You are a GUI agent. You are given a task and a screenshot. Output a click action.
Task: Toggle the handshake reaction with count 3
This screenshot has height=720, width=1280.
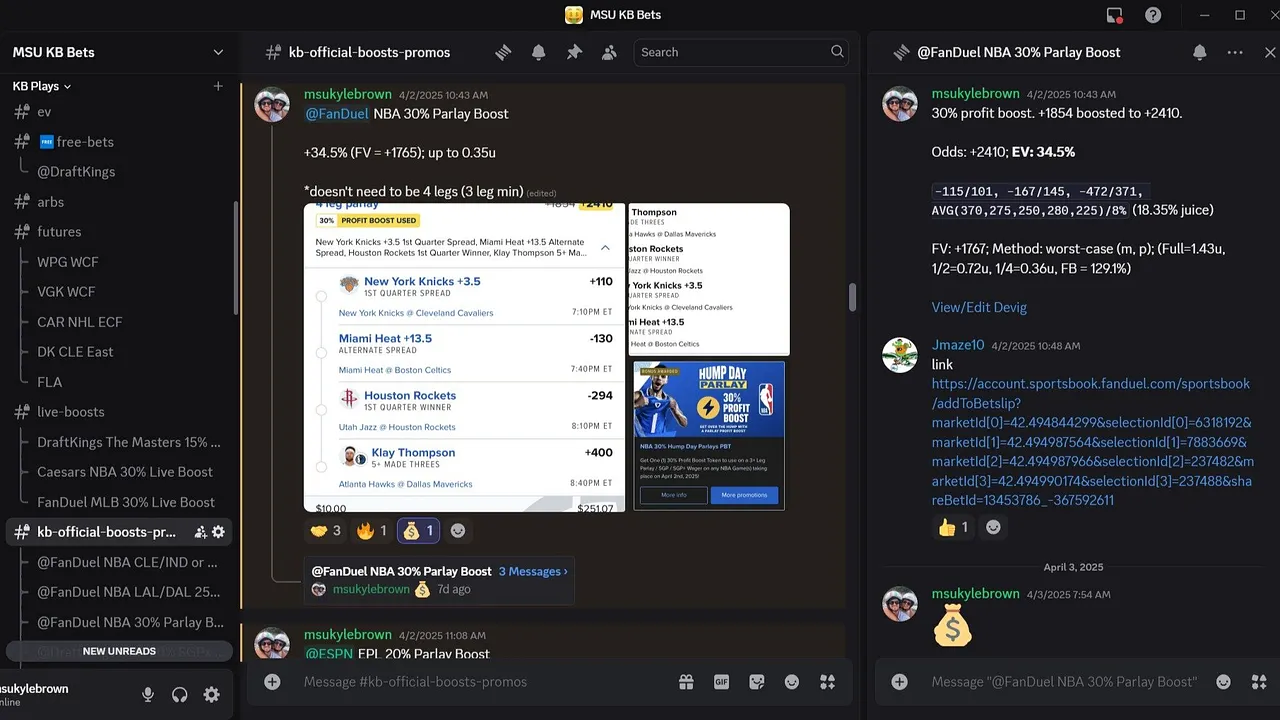325,531
